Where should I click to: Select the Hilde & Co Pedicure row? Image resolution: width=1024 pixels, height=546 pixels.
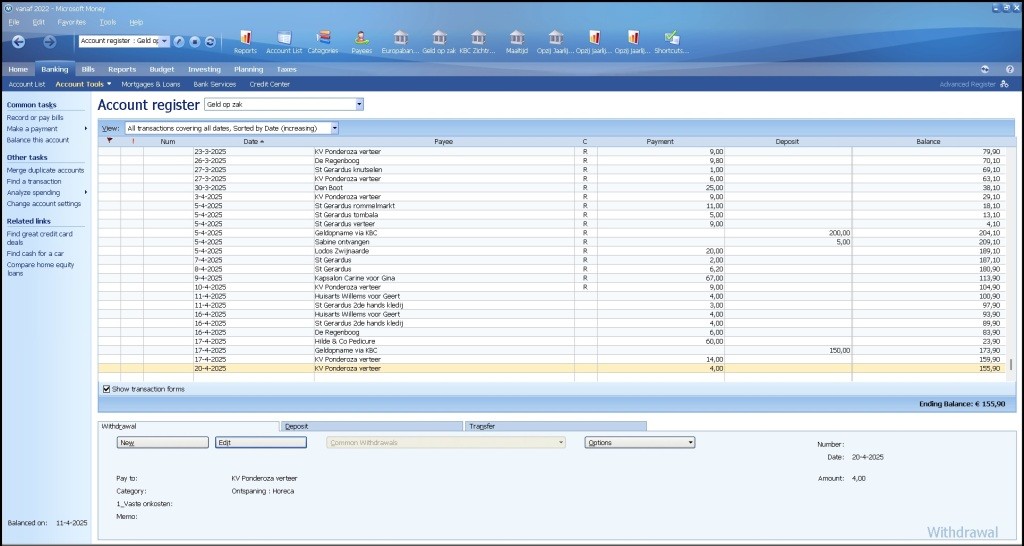[552, 341]
